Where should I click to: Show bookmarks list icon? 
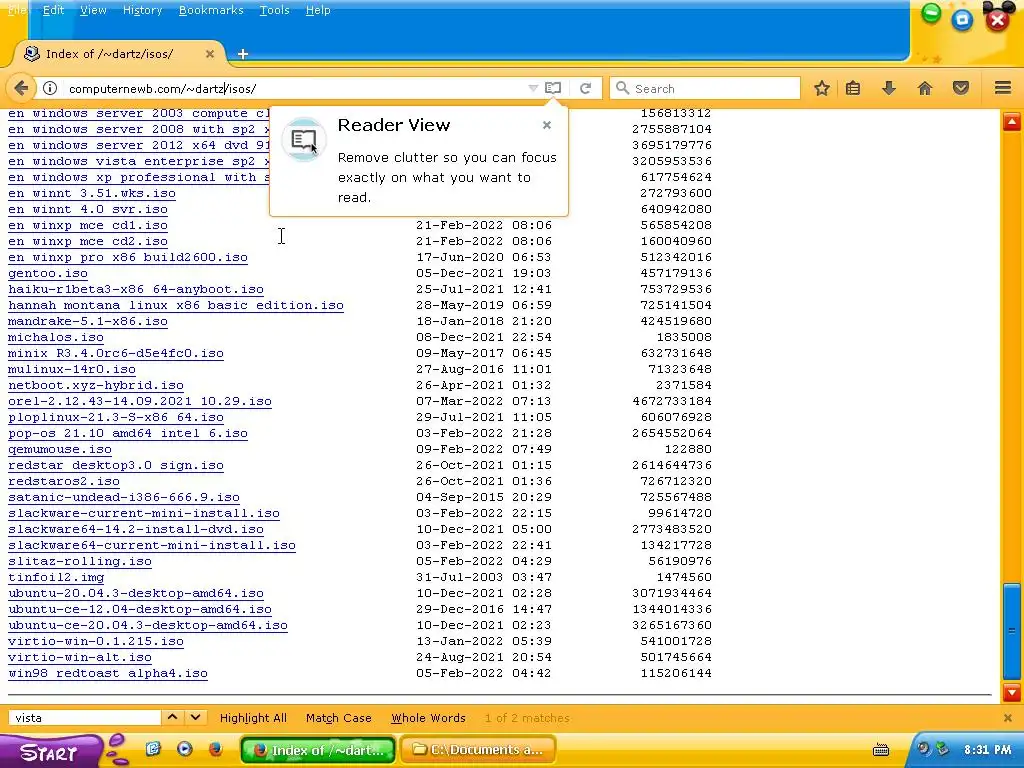click(853, 88)
